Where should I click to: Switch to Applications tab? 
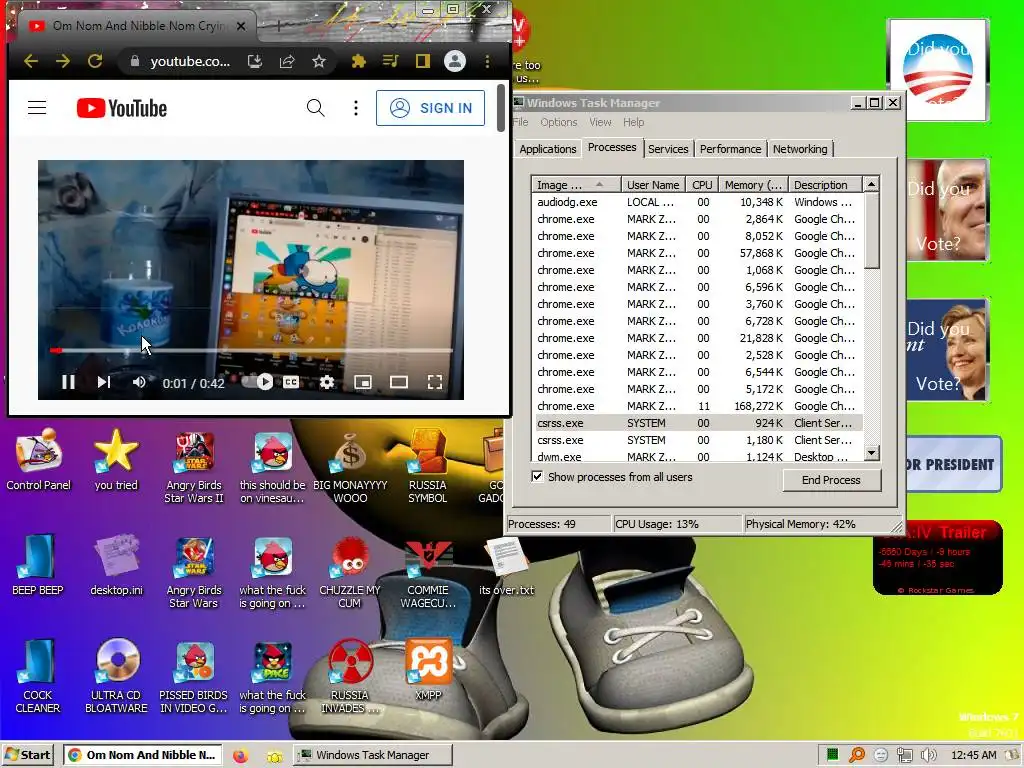(547, 149)
